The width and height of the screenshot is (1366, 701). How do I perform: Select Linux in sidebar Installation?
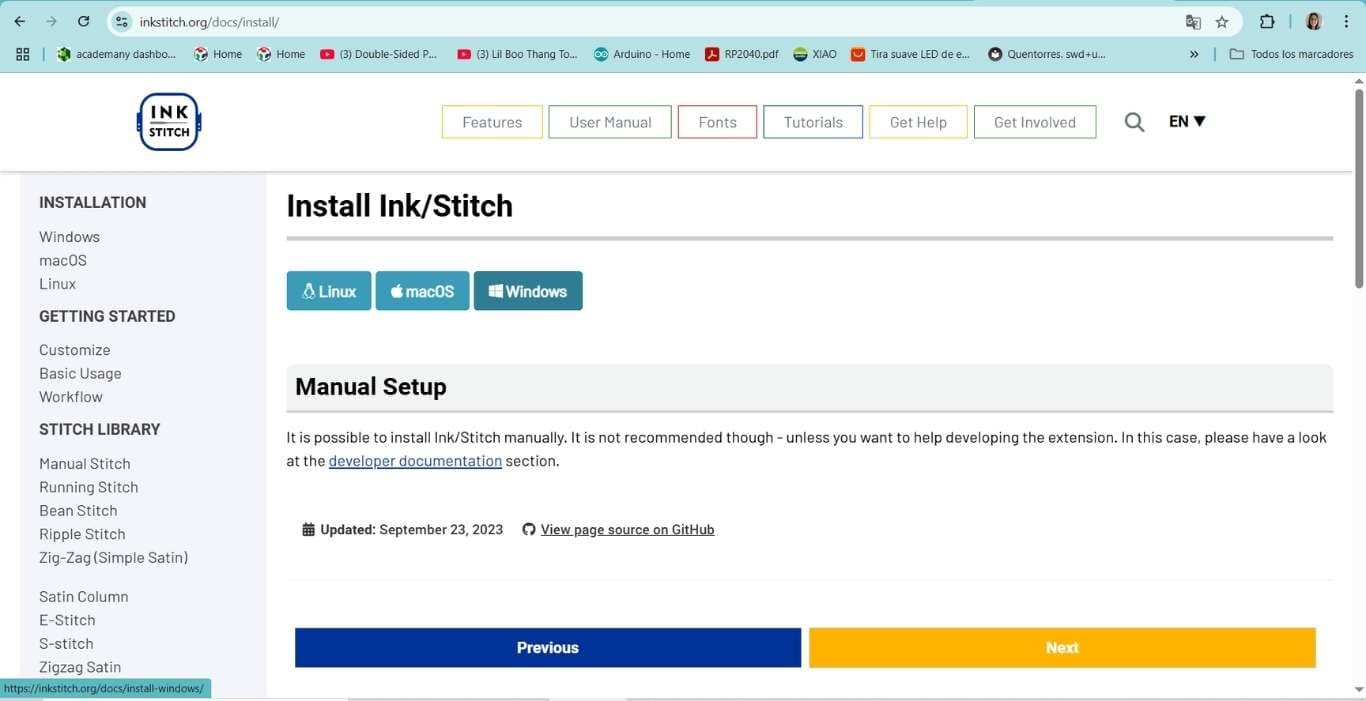pyautogui.click(x=57, y=284)
